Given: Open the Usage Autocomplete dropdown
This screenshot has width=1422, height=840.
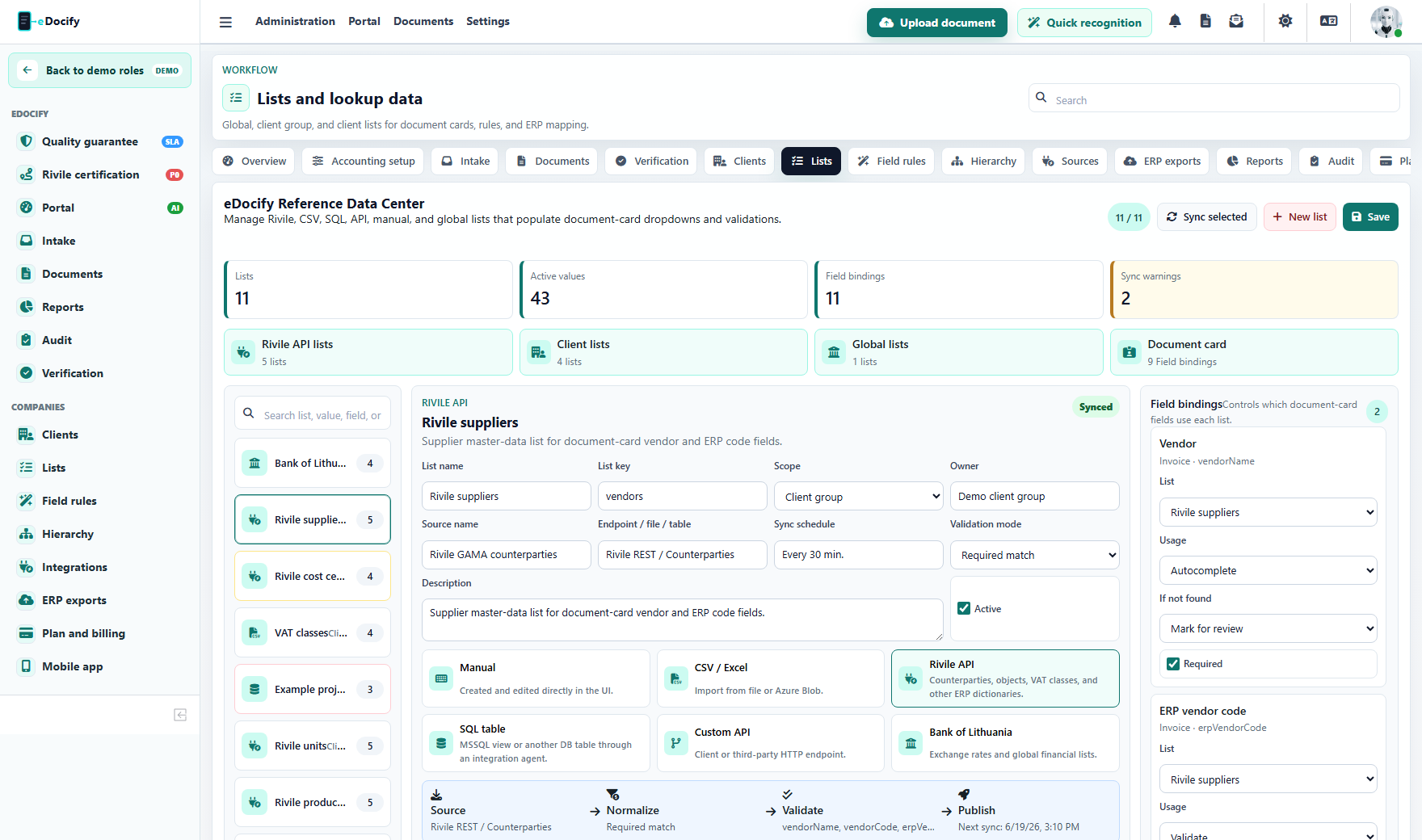Looking at the screenshot, I should click(1268, 570).
